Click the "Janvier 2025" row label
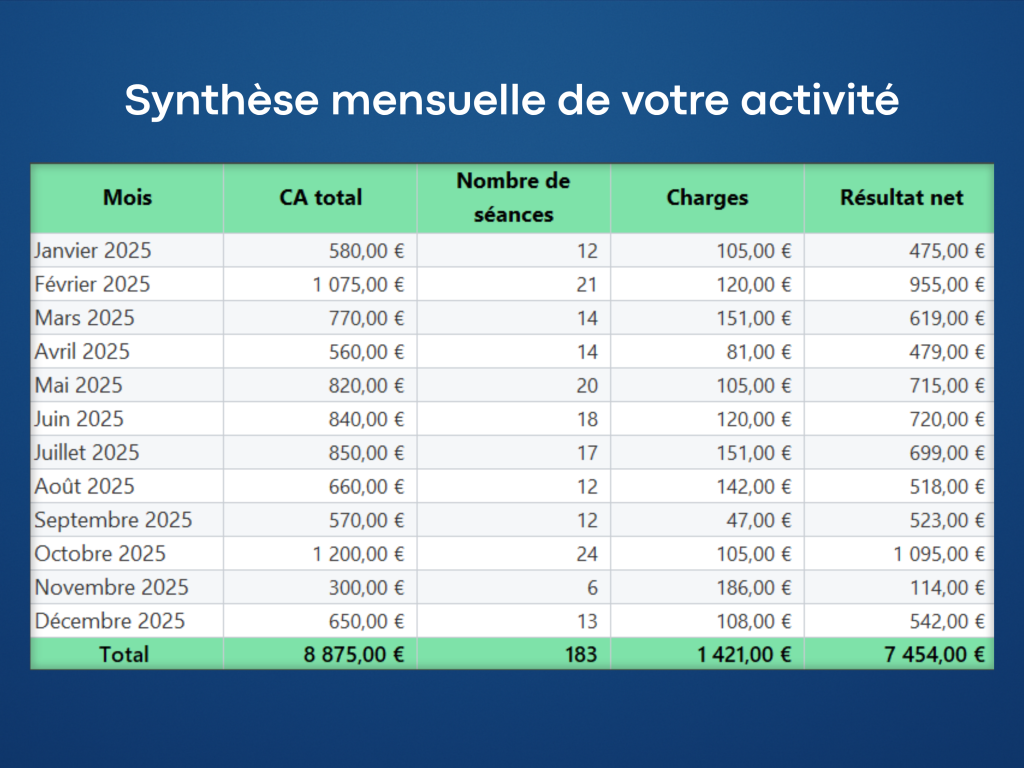The height and width of the screenshot is (768, 1024). (x=93, y=251)
